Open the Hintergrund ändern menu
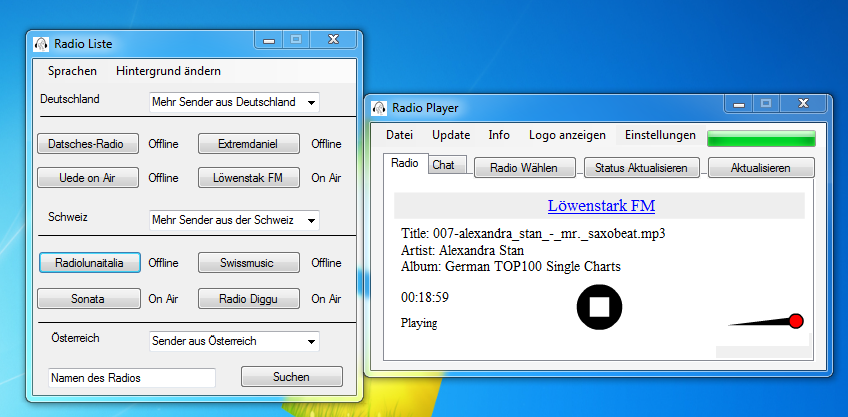This screenshot has height=417, width=848. pos(168,71)
